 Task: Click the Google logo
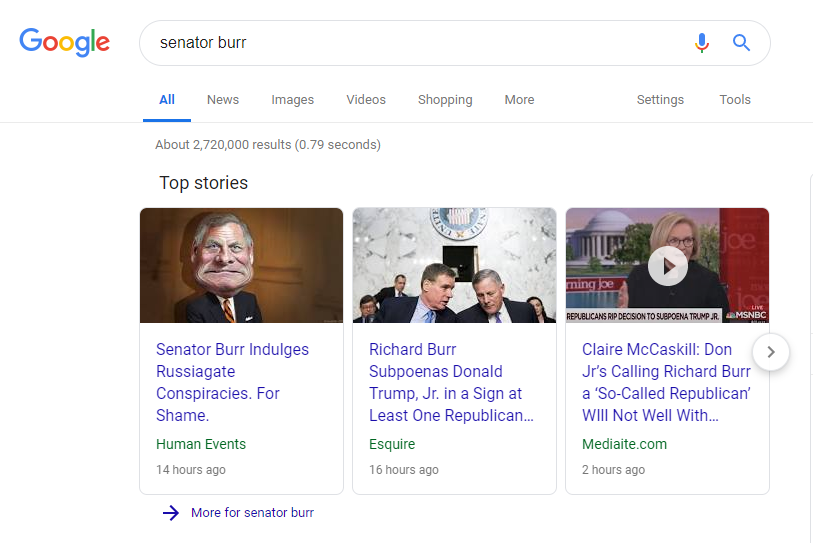(65, 42)
